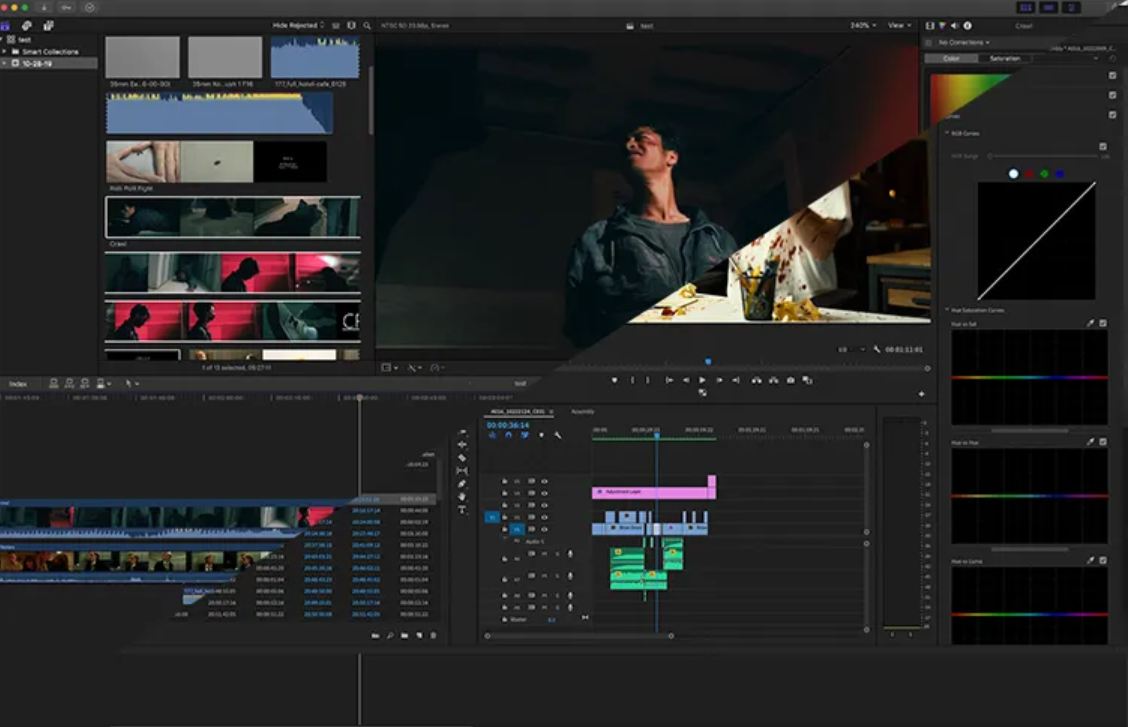Select the Type tool in timeline toolbar
Viewport: 1128px width, 727px height.
click(462, 510)
